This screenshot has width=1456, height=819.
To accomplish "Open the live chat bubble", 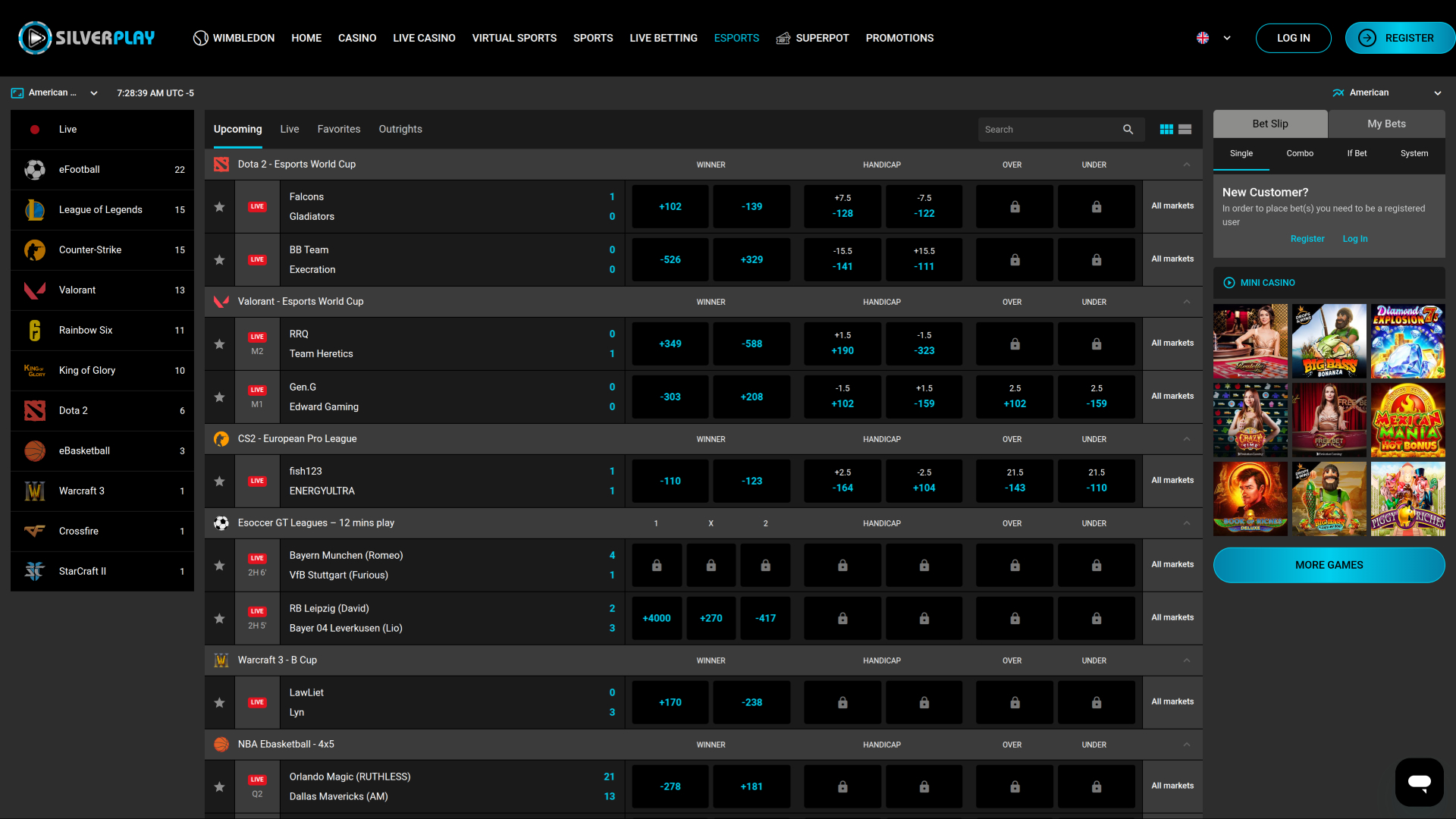I will point(1419,782).
